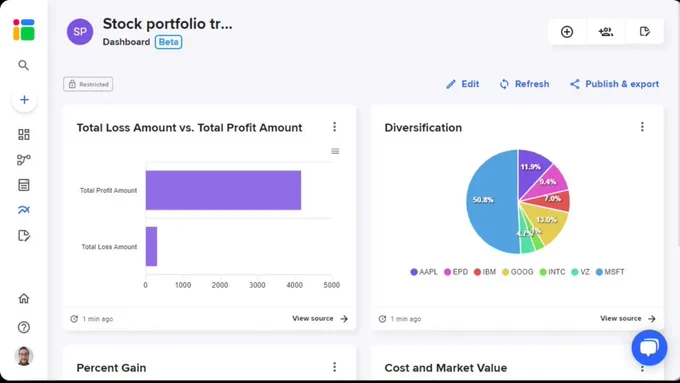Toggle IBM in pie chart legend

tap(485, 272)
